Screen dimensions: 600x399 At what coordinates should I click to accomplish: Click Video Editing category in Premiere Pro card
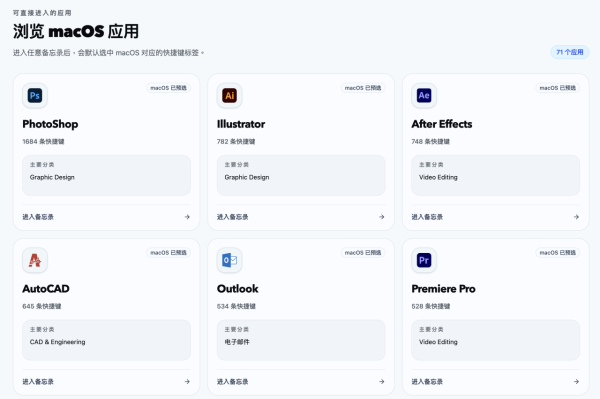[x=438, y=342]
